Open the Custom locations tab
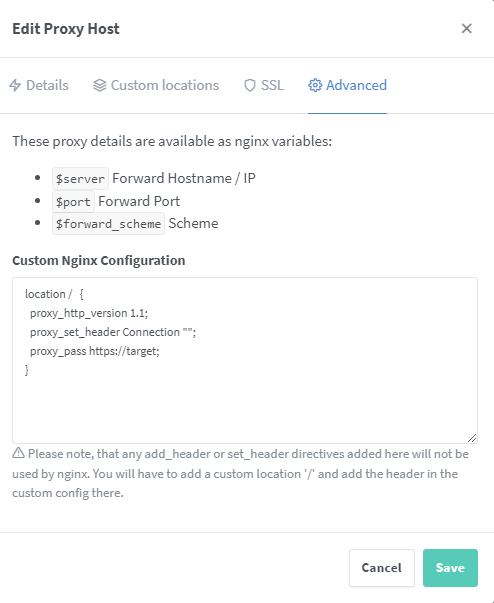This screenshot has width=494, height=603. click(x=156, y=85)
